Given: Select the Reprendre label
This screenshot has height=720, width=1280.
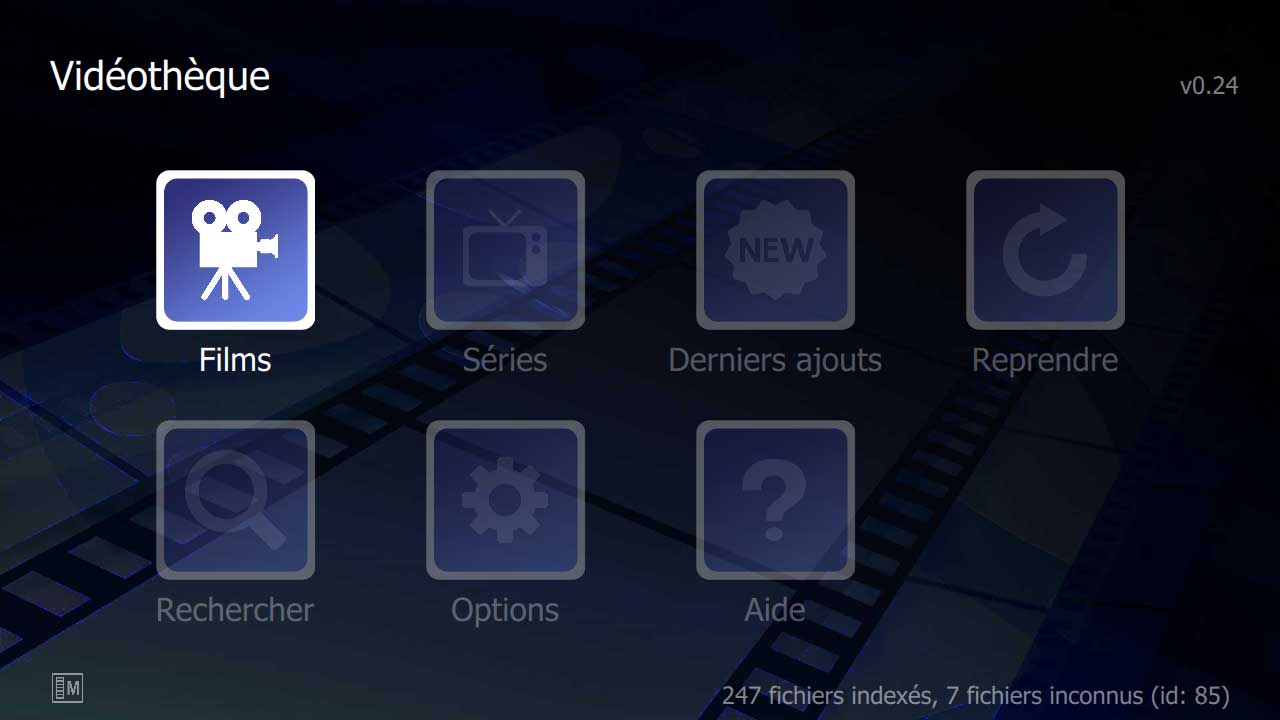Looking at the screenshot, I should tap(1045, 360).
